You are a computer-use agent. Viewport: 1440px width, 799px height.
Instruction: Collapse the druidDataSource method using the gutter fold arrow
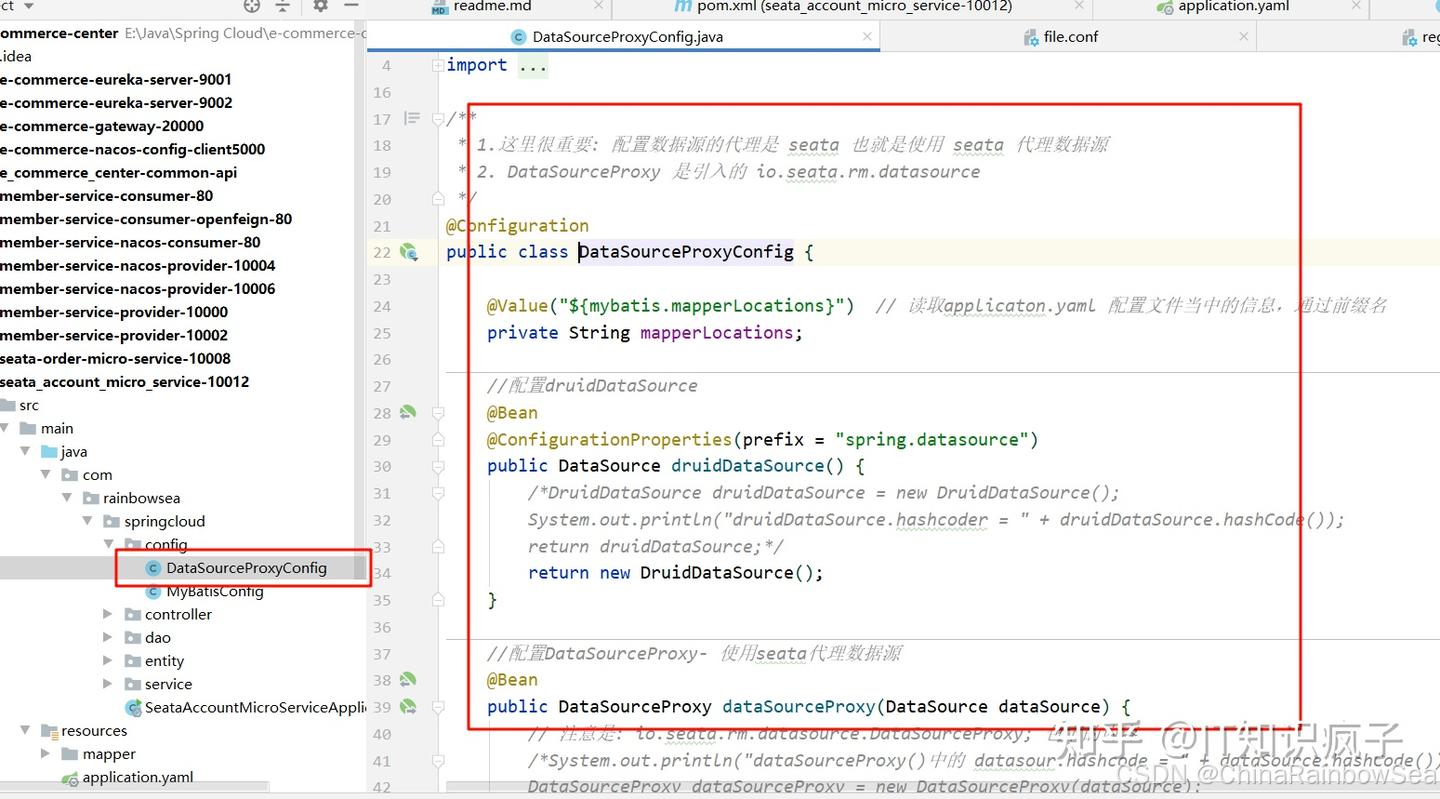pyautogui.click(x=437, y=465)
